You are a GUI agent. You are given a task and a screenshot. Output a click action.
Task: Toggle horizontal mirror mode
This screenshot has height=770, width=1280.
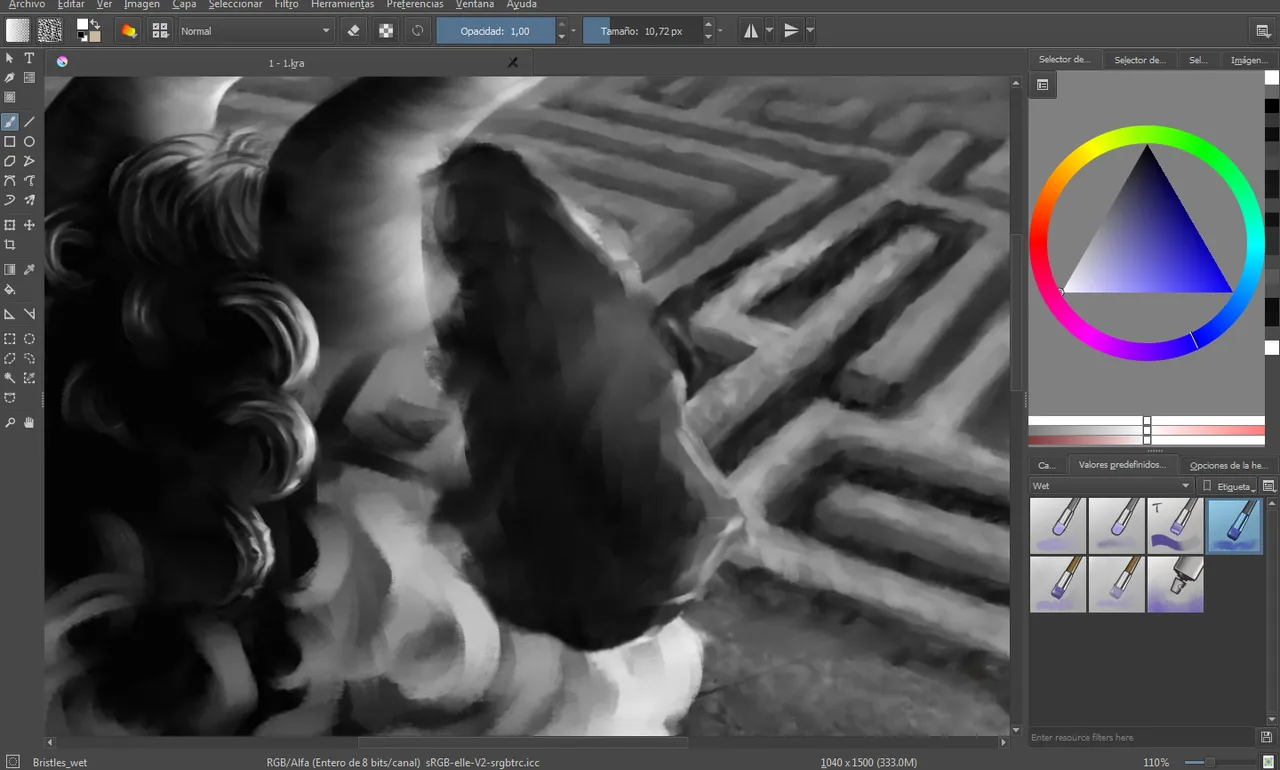751,31
